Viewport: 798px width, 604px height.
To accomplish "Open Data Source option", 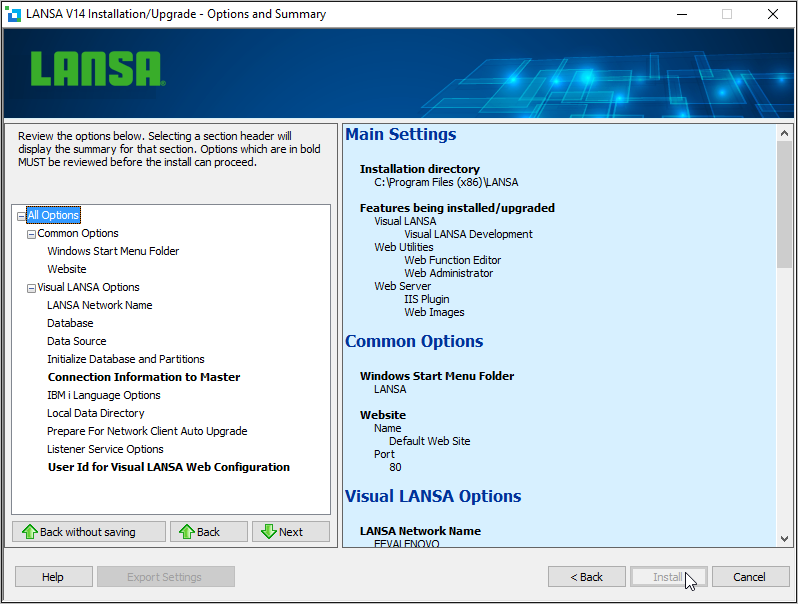I will pos(77,341).
